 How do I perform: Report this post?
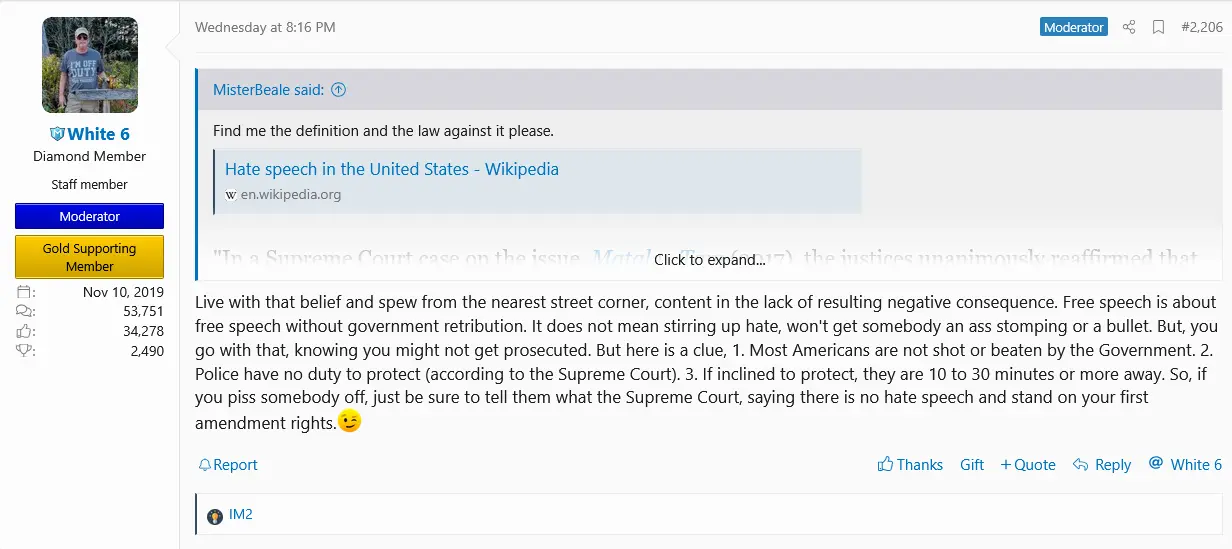[x=228, y=465]
